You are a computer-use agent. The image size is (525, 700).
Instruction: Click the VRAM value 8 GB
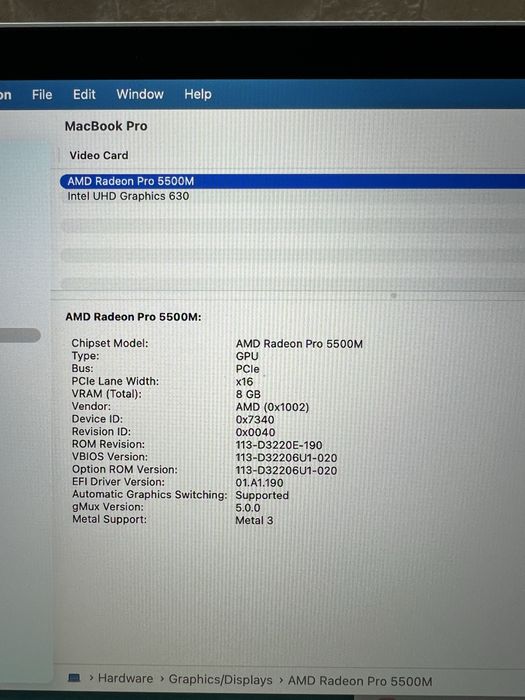point(248,395)
